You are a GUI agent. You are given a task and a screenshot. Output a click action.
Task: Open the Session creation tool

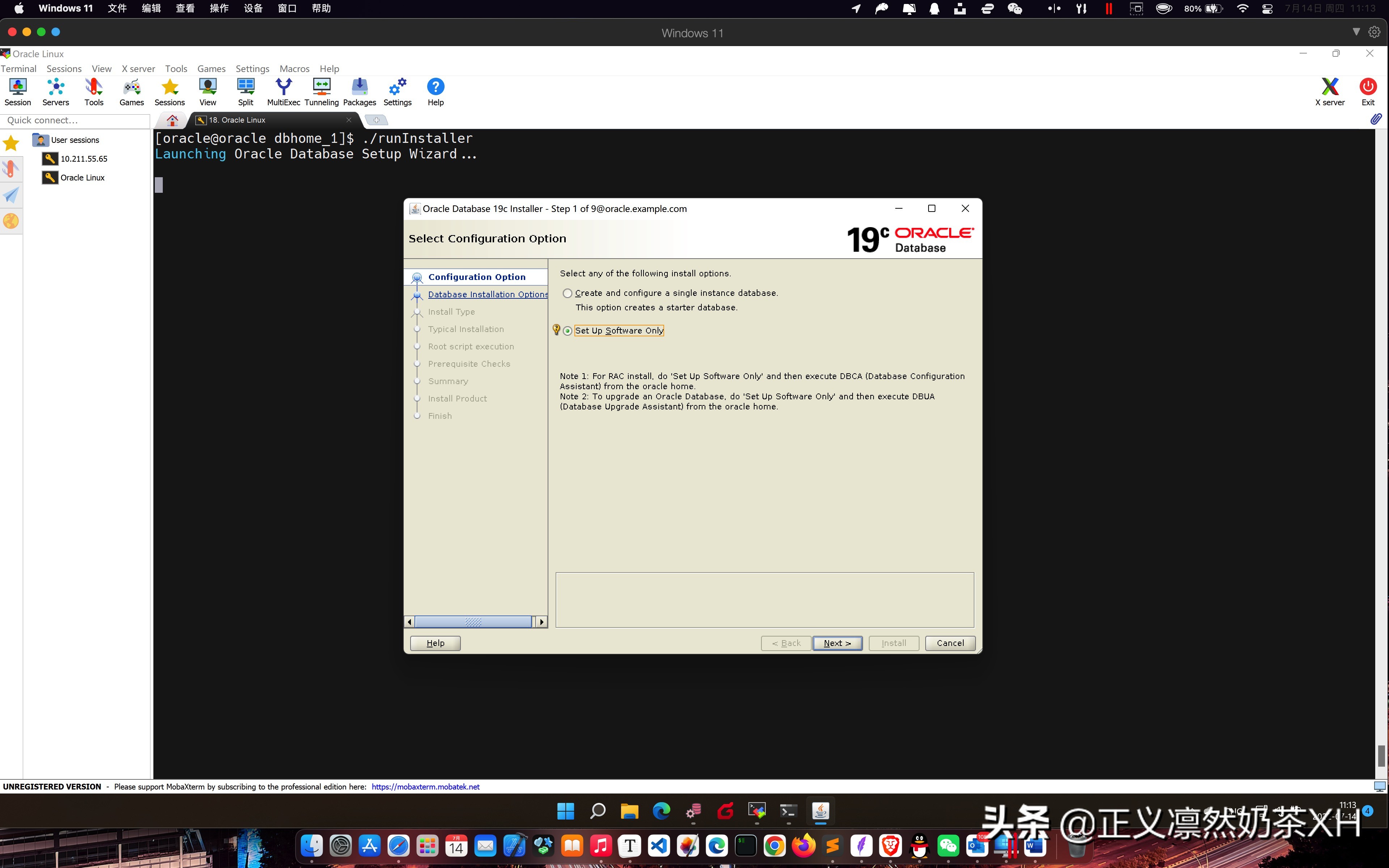click(x=17, y=91)
